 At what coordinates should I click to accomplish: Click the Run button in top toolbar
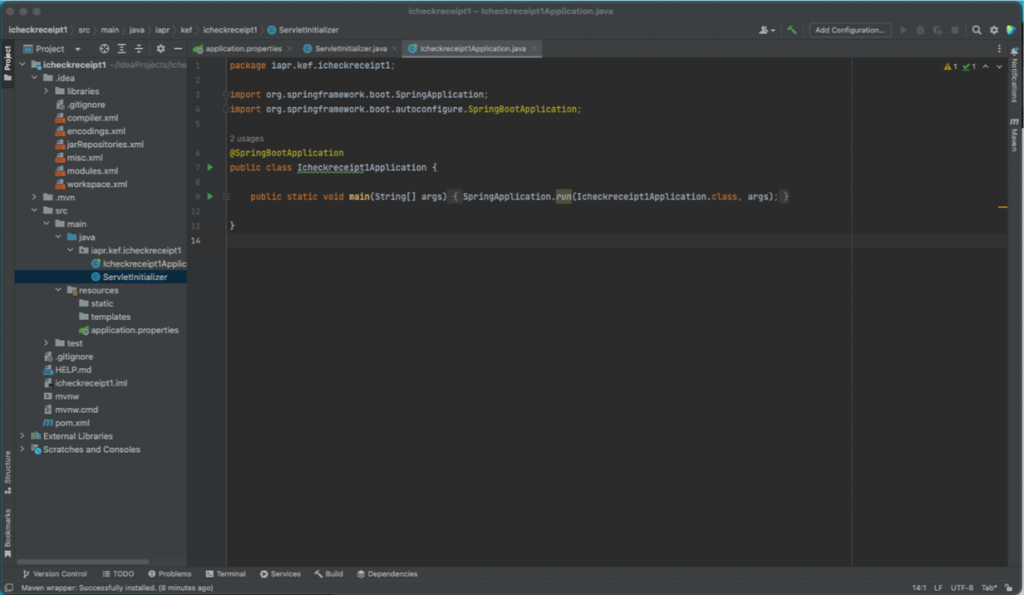pos(903,30)
